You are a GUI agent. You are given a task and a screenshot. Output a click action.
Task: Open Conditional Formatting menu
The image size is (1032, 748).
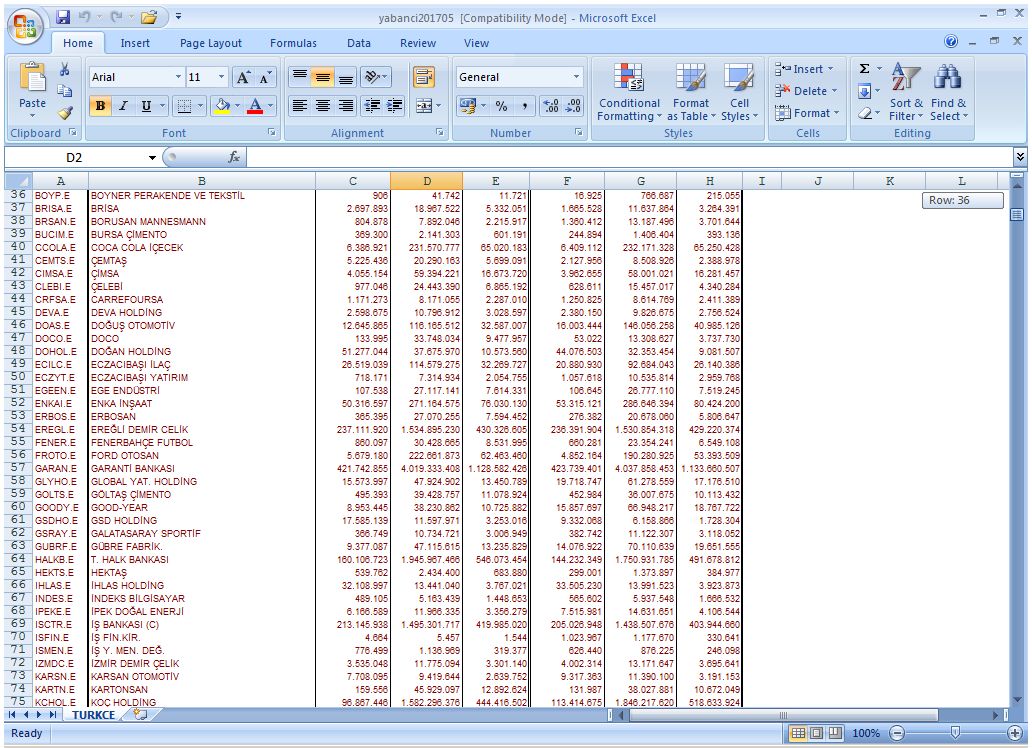[629, 92]
